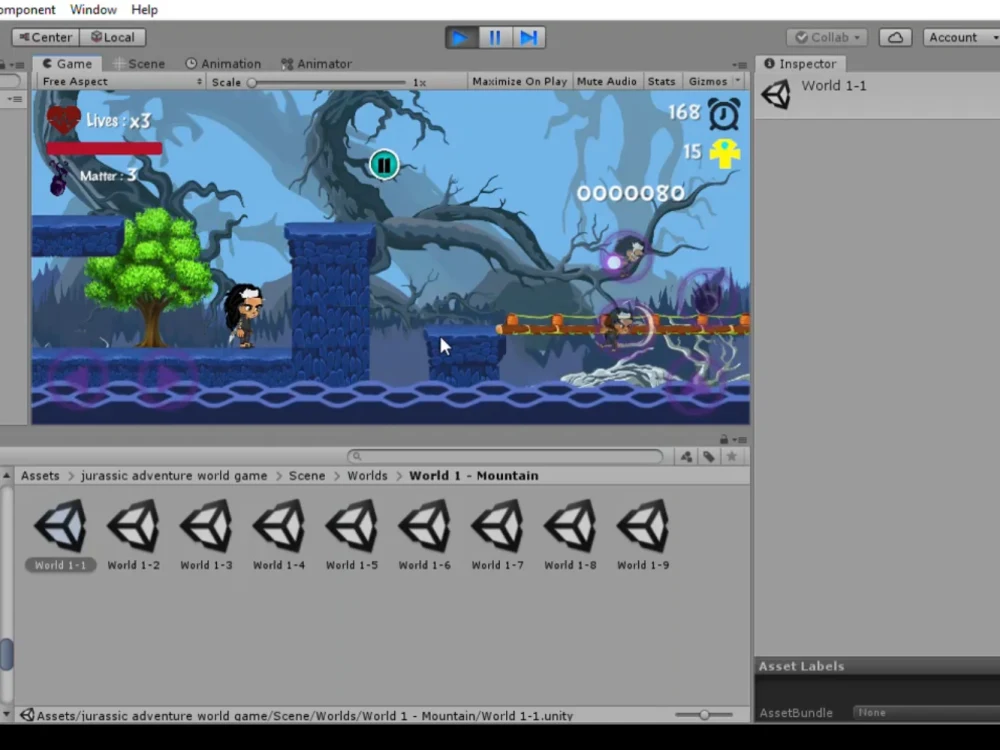This screenshot has width=1000, height=750.
Task: Switch to the Animation tab
Action: pos(223,64)
